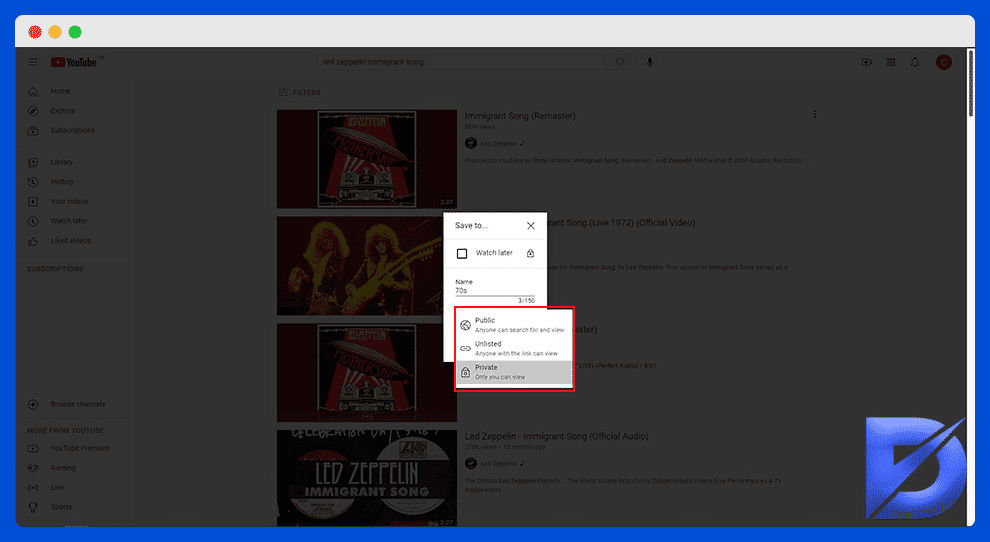Choose Unlisted privacy option
The width and height of the screenshot is (990, 542).
coord(514,348)
